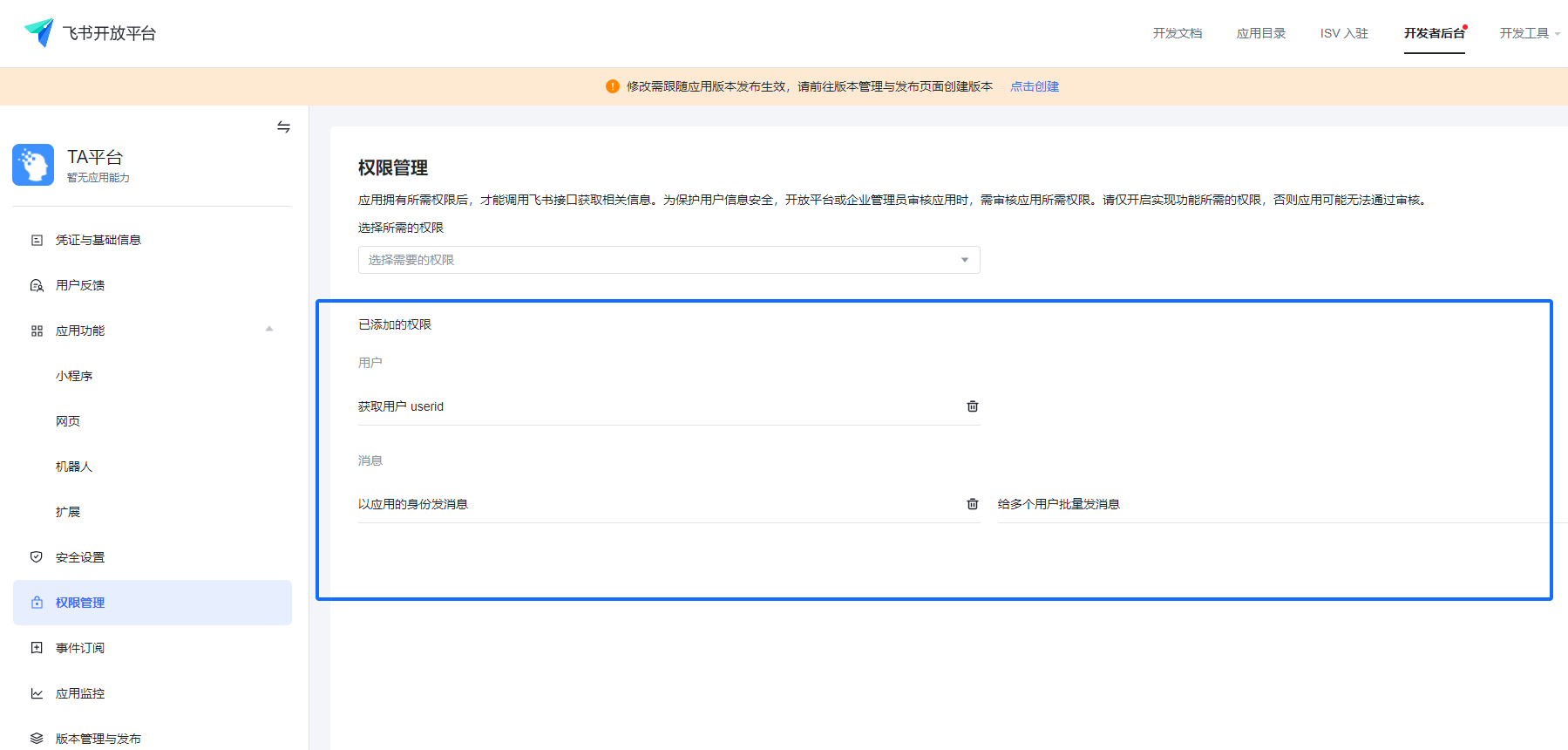The image size is (1568, 750).
Task: Open the 开发工具 dropdown menu
Action: coord(1529,33)
